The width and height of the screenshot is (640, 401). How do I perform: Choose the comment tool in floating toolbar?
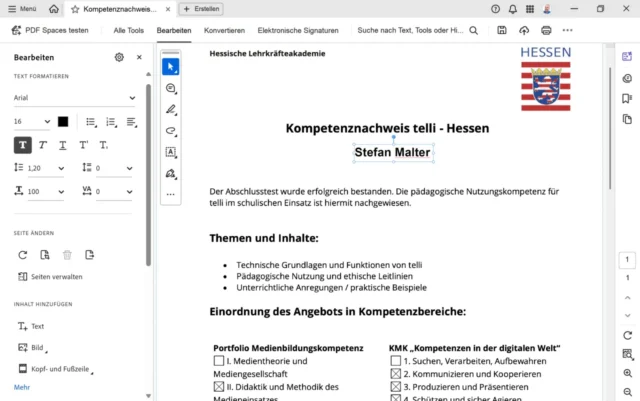click(x=171, y=88)
